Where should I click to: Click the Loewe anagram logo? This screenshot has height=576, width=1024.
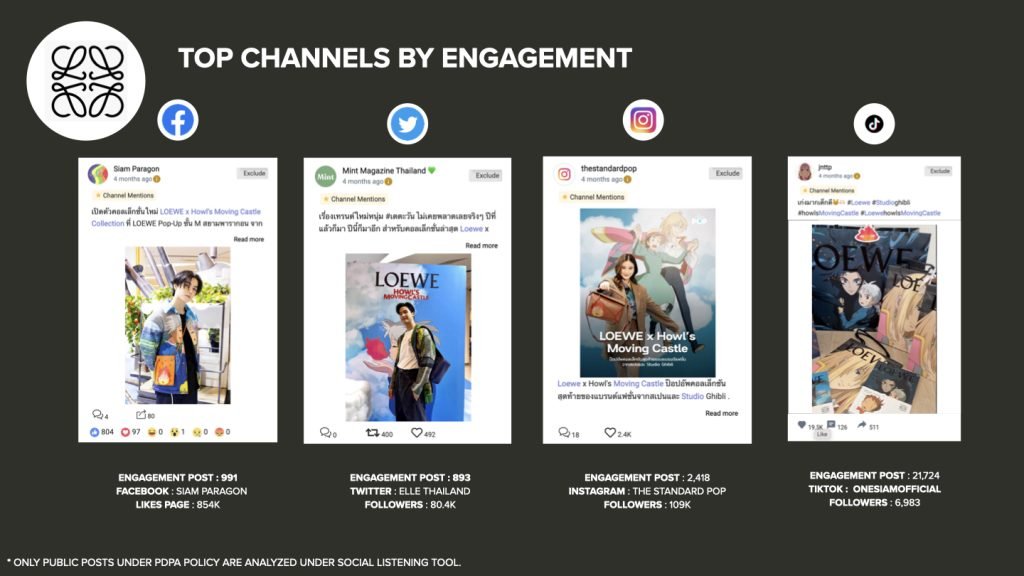coord(86,81)
